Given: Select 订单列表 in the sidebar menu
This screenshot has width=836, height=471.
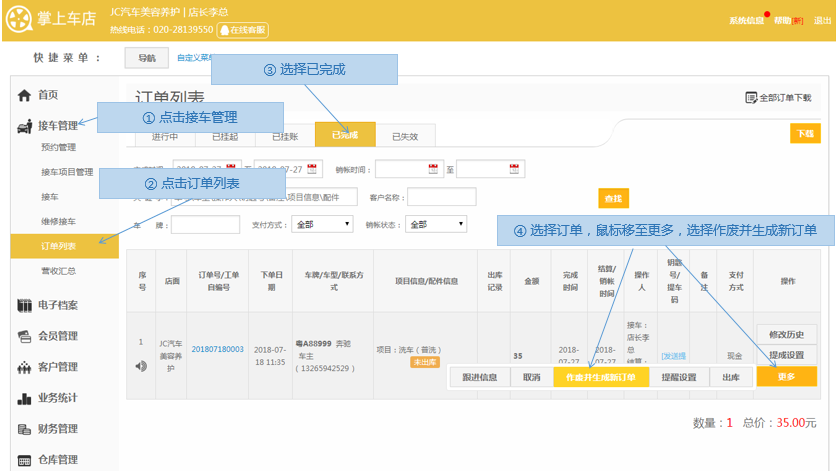Looking at the screenshot, I should tap(57, 243).
